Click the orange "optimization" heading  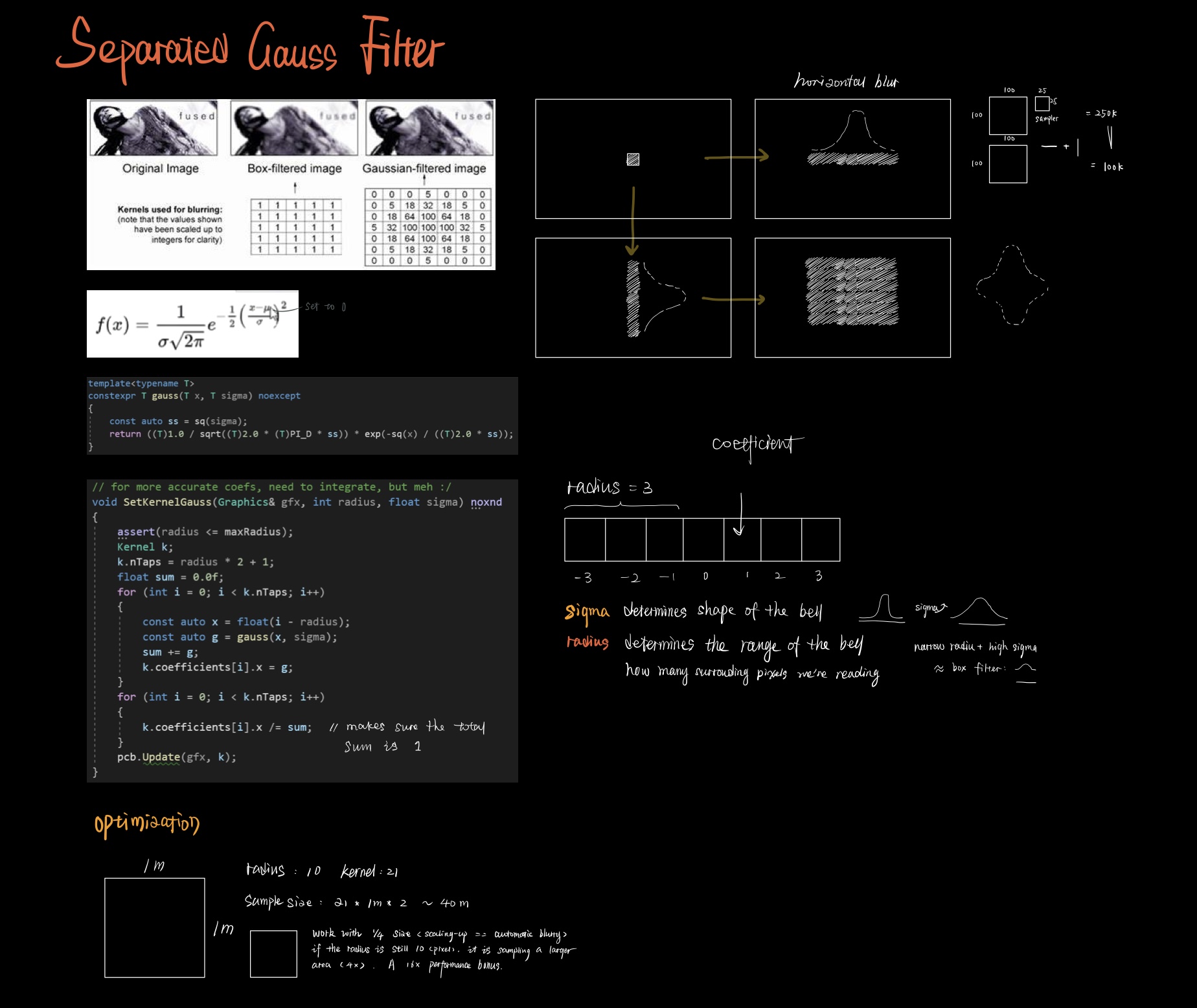[147, 823]
